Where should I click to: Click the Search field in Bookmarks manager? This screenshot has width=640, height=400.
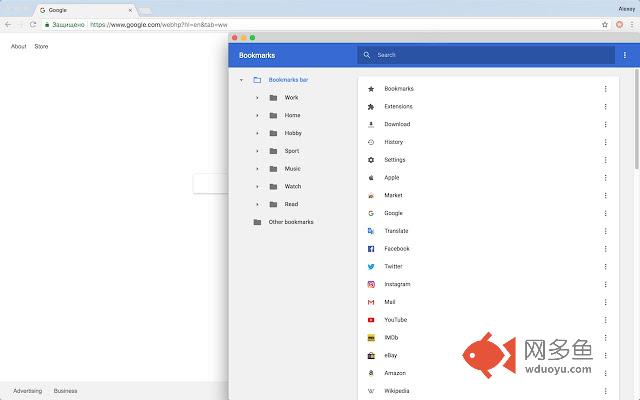486,55
